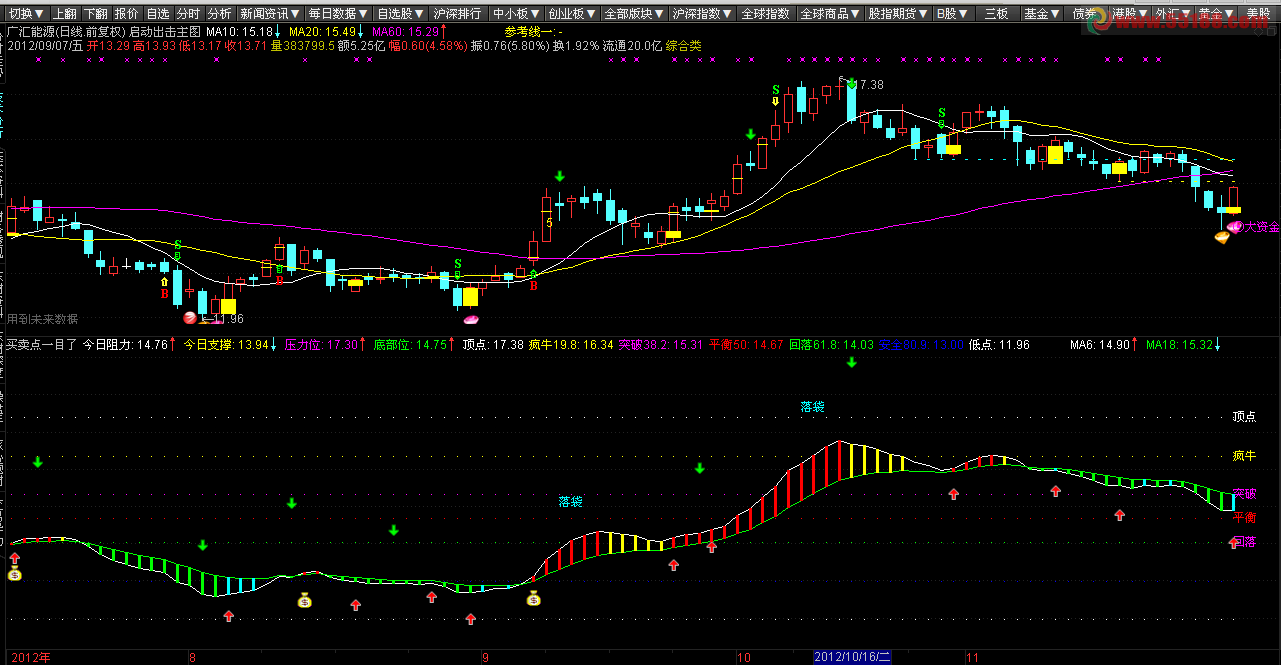Image resolution: width=1281 pixels, height=665 pixels.
Task: Expand the 创业板 dropdown
Action: [574, 14]
